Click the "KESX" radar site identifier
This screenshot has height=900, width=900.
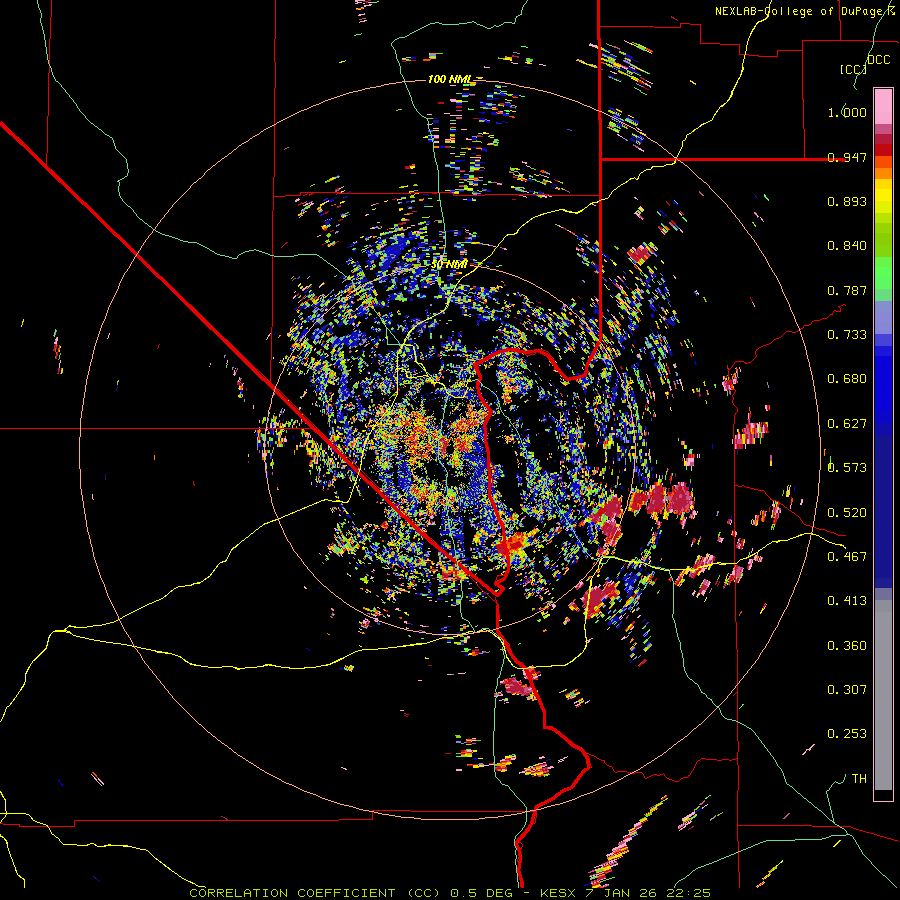[559, 893]
